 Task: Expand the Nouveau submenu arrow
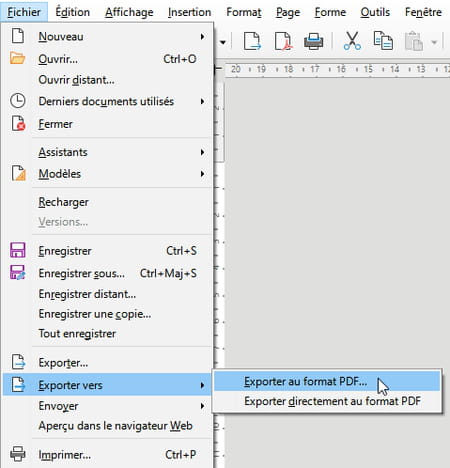coord(202,36)
